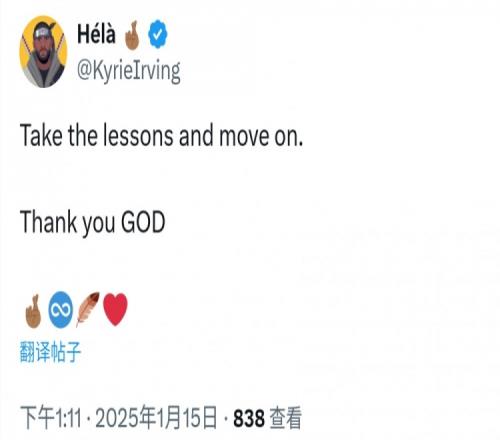The image size is (500, 440).
Task: Click the word "GOD" in tweet
Action: coord(143,222)
